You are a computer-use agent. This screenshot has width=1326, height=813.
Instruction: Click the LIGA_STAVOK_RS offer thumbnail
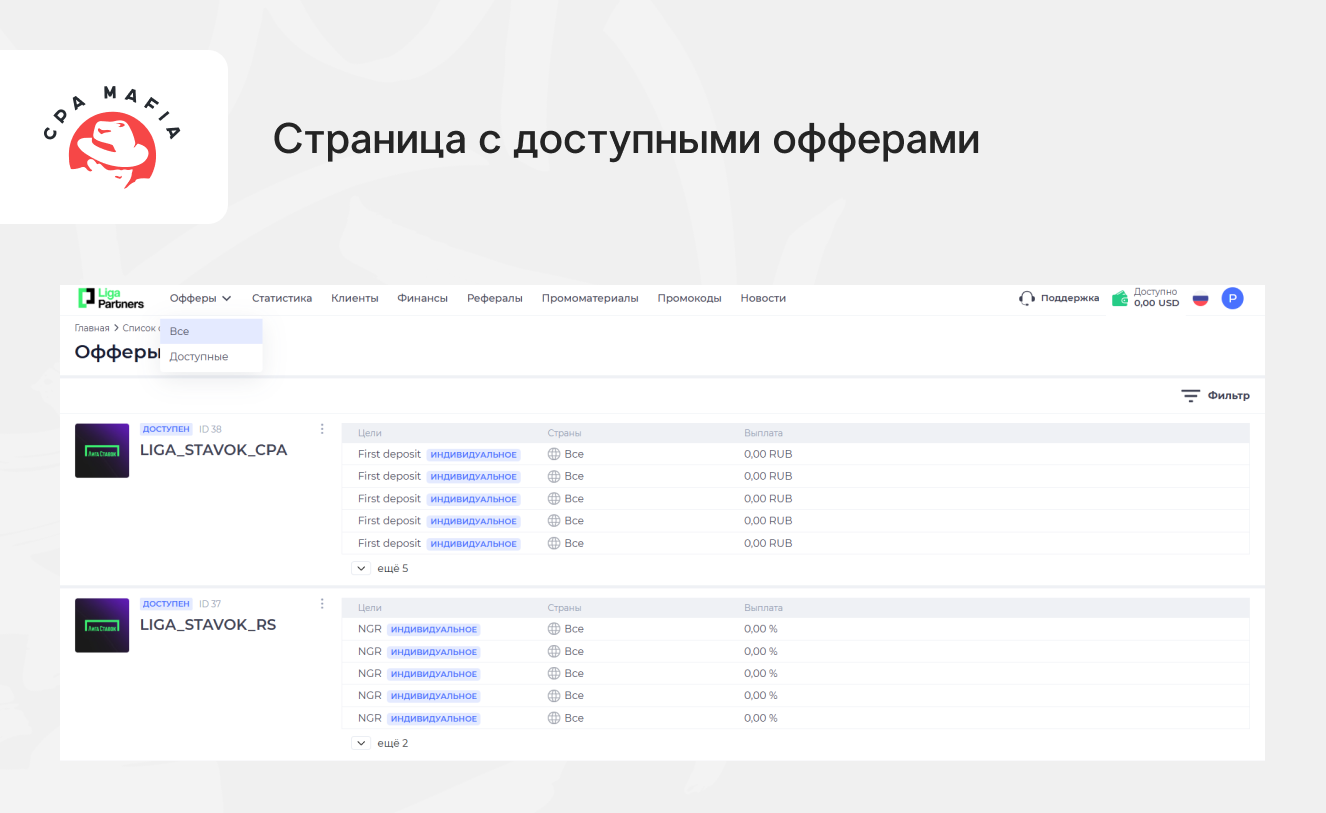point(102,625)
